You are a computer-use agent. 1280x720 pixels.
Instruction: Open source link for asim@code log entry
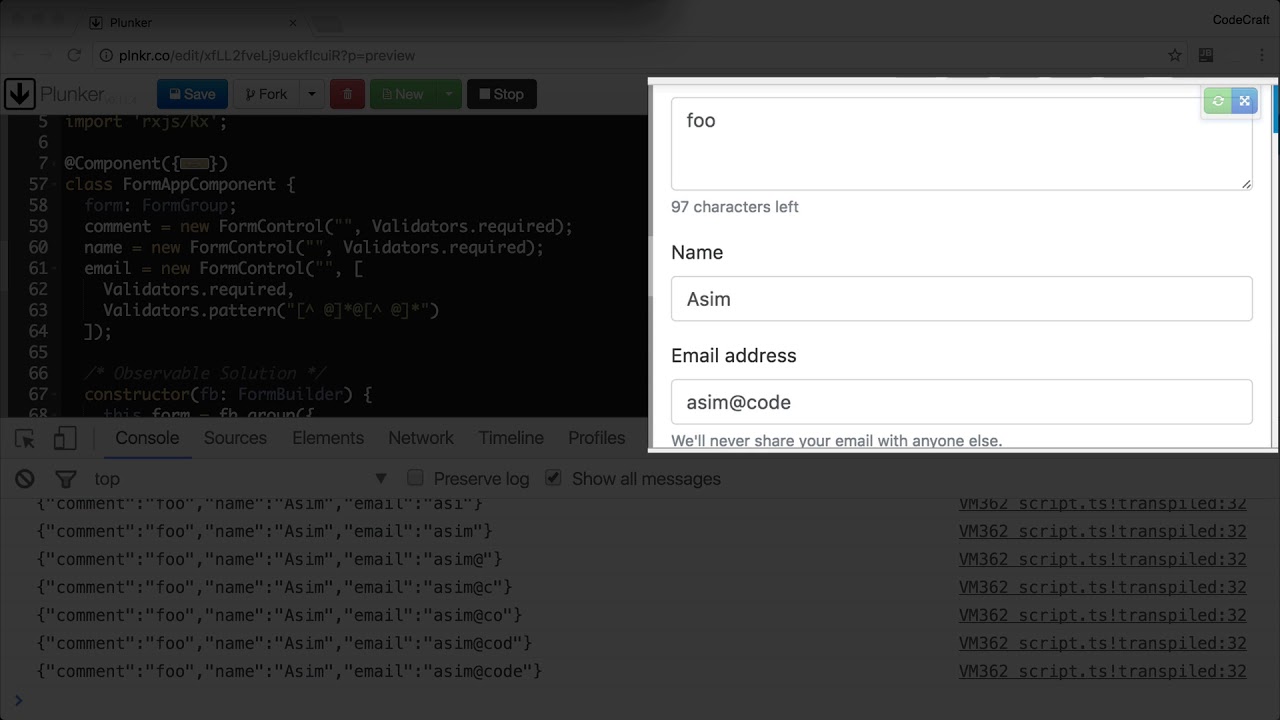pyautogui.click(x=1103, y=671)
